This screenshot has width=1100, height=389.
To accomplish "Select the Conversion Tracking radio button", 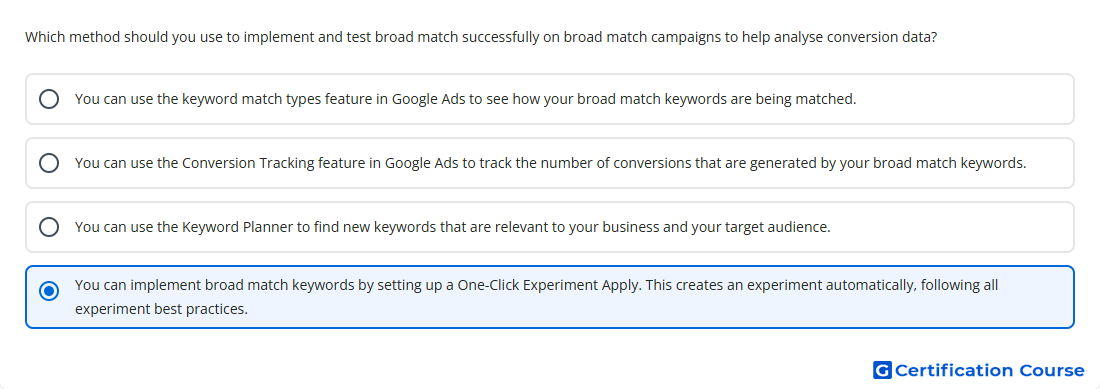I will (x=49, y=163).
